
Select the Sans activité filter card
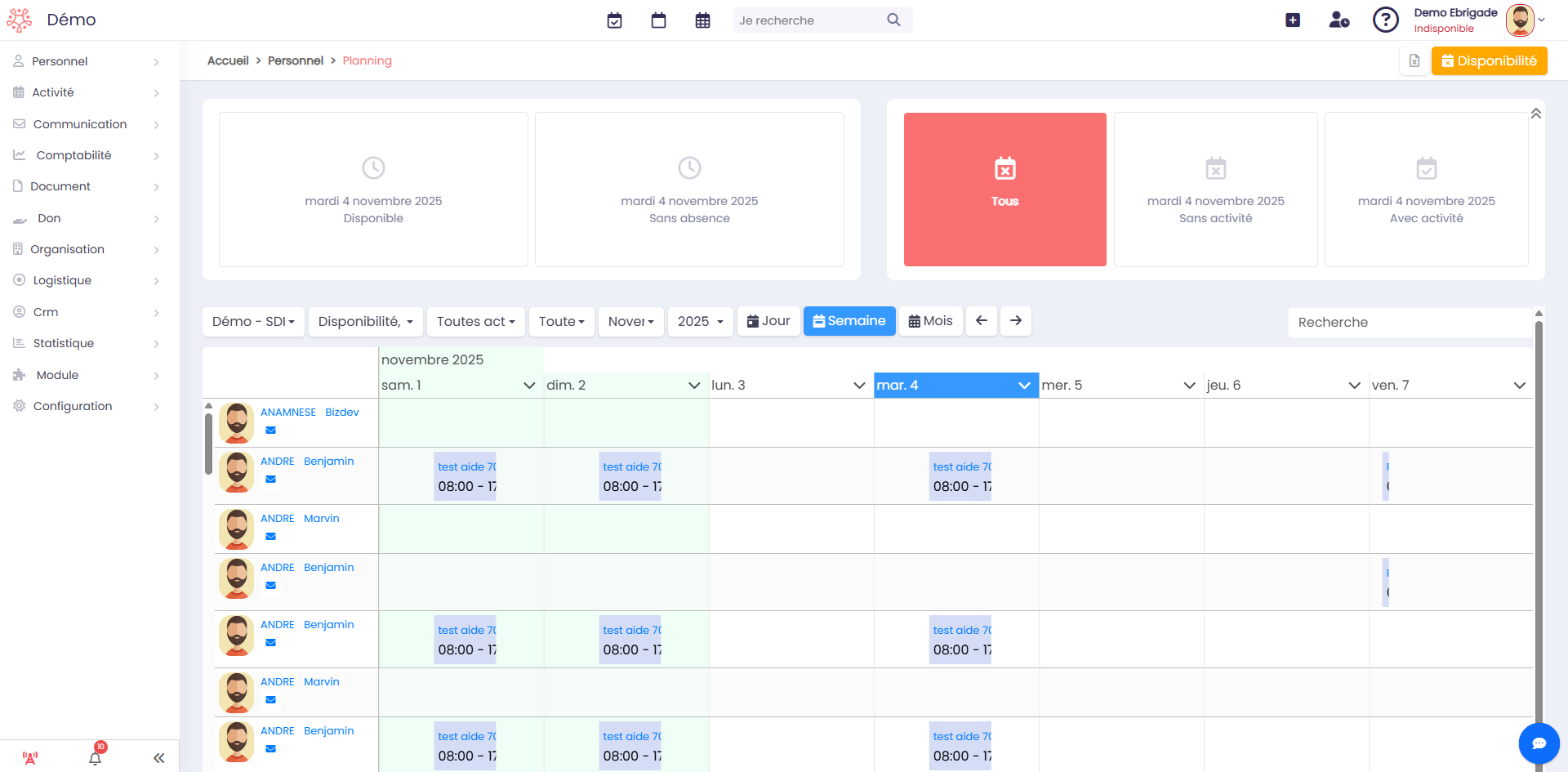click(x=1215, y=190)
